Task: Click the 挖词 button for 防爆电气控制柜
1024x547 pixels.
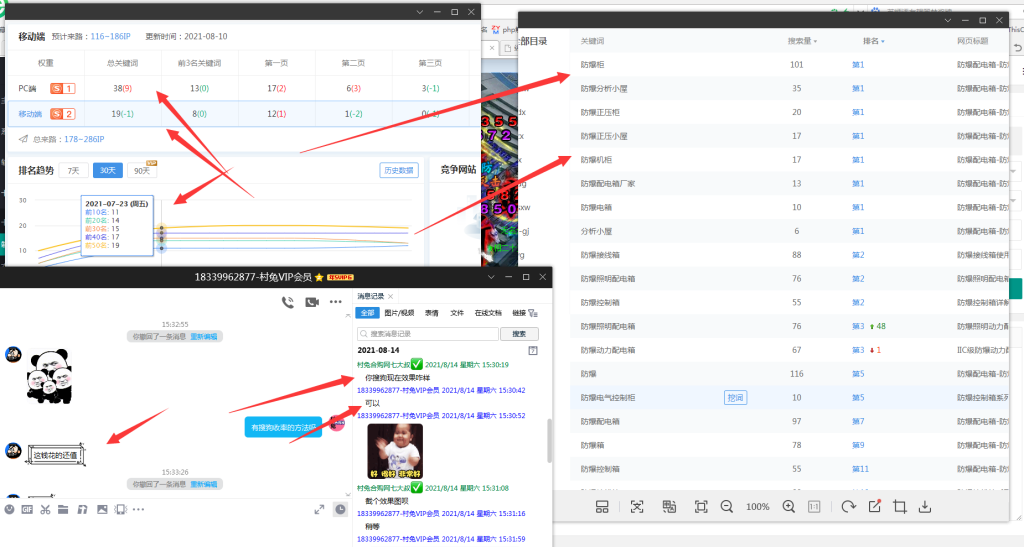Action: 735,398
